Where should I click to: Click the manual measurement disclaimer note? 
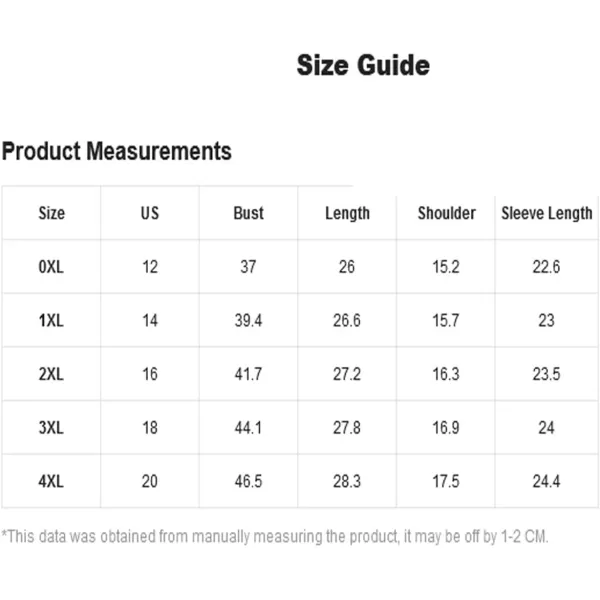click(x=275, y=536)
